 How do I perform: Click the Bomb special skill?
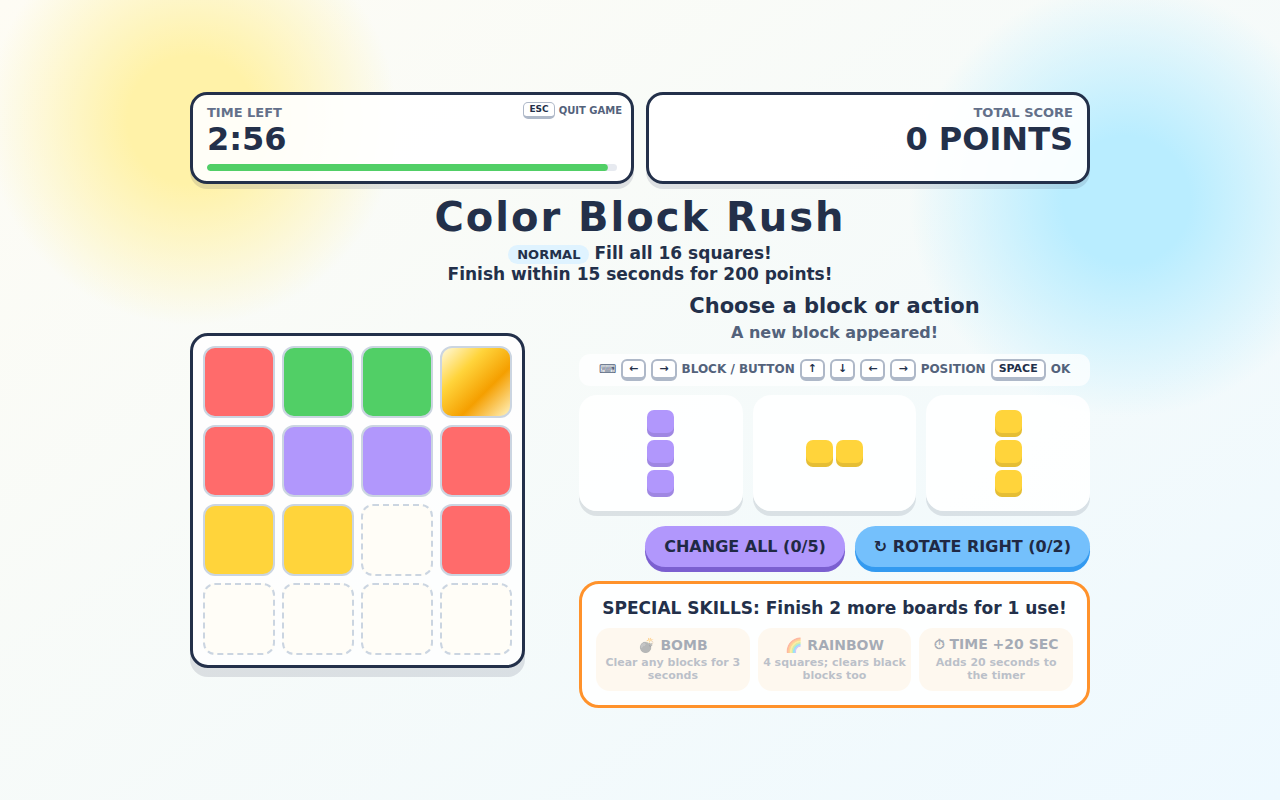click(x=673, y=659)
